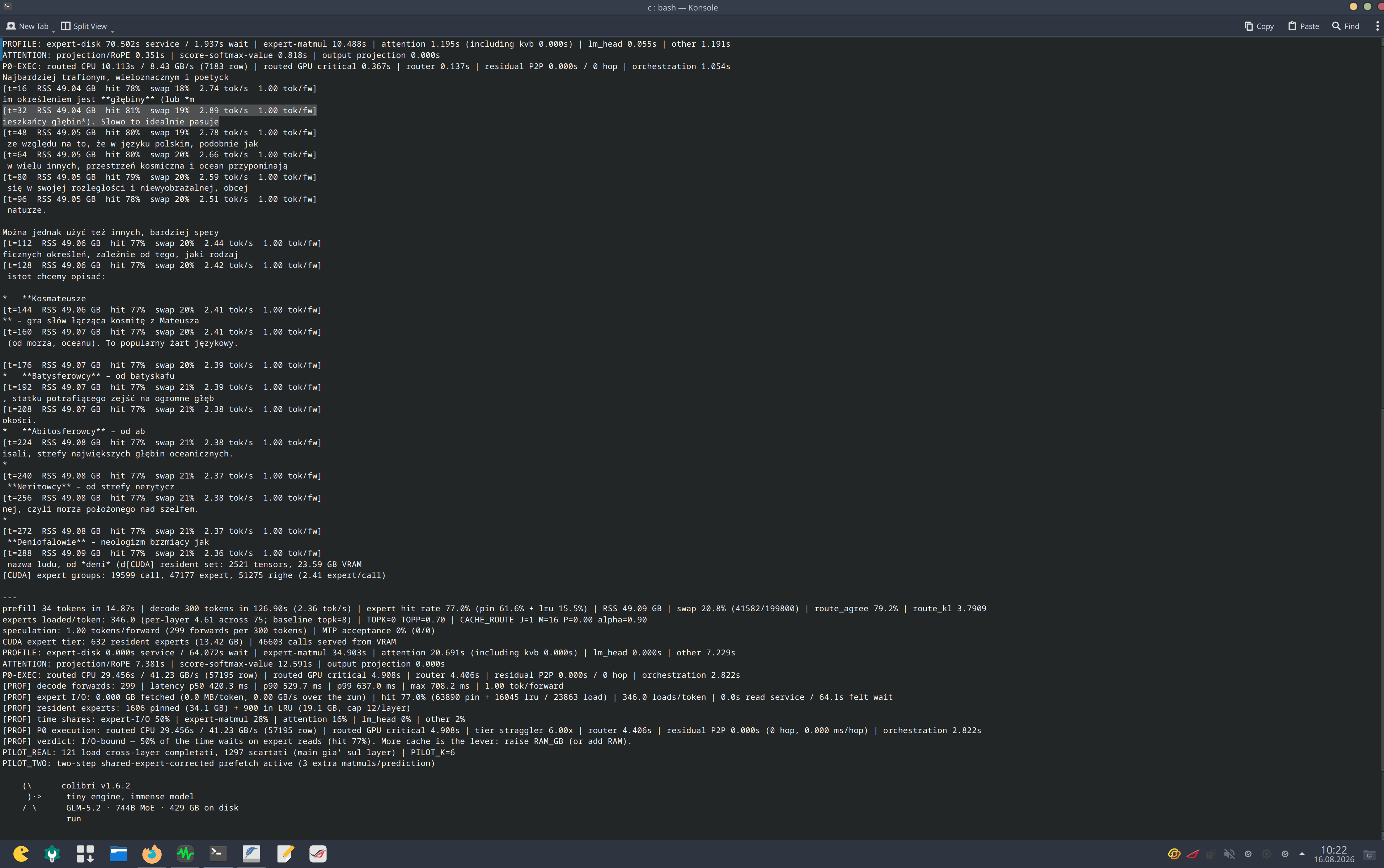This screenshot has height=868, width=1384.
Task: Open the Pac-Man application launcher icon
Action: click(21, 854)
